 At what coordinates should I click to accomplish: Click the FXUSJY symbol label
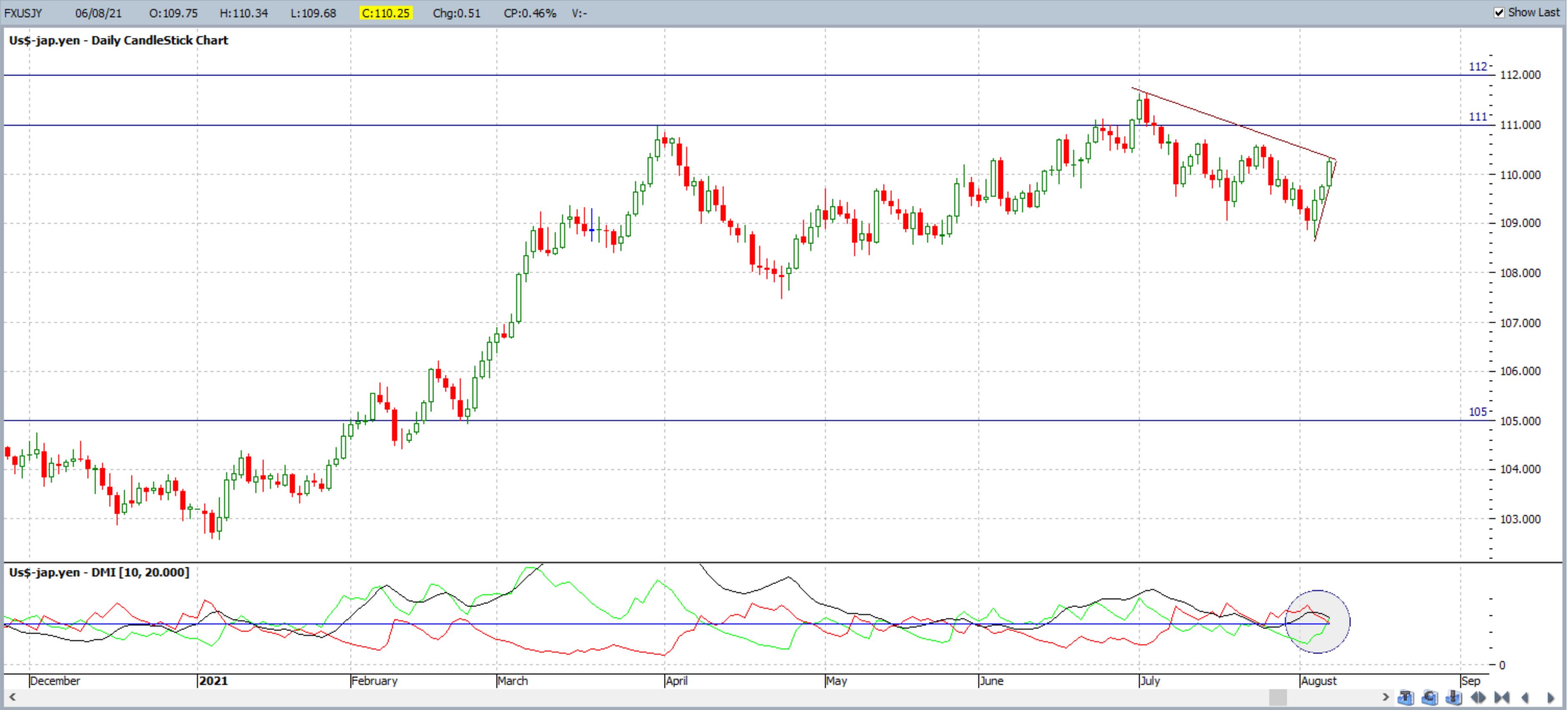tap(23, 13)
